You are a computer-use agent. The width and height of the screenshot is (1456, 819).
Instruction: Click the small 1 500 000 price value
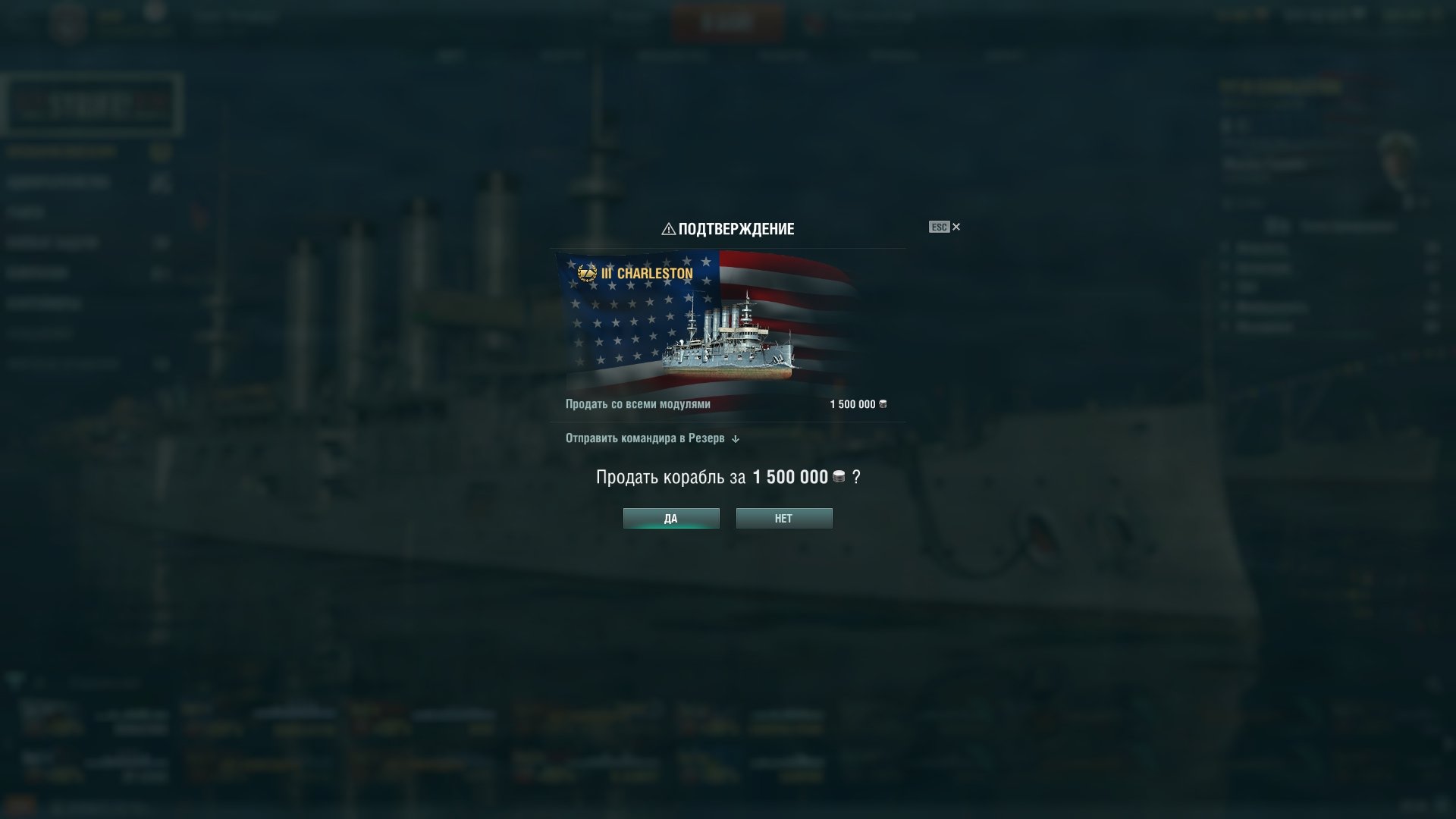(x=852, y=404)
